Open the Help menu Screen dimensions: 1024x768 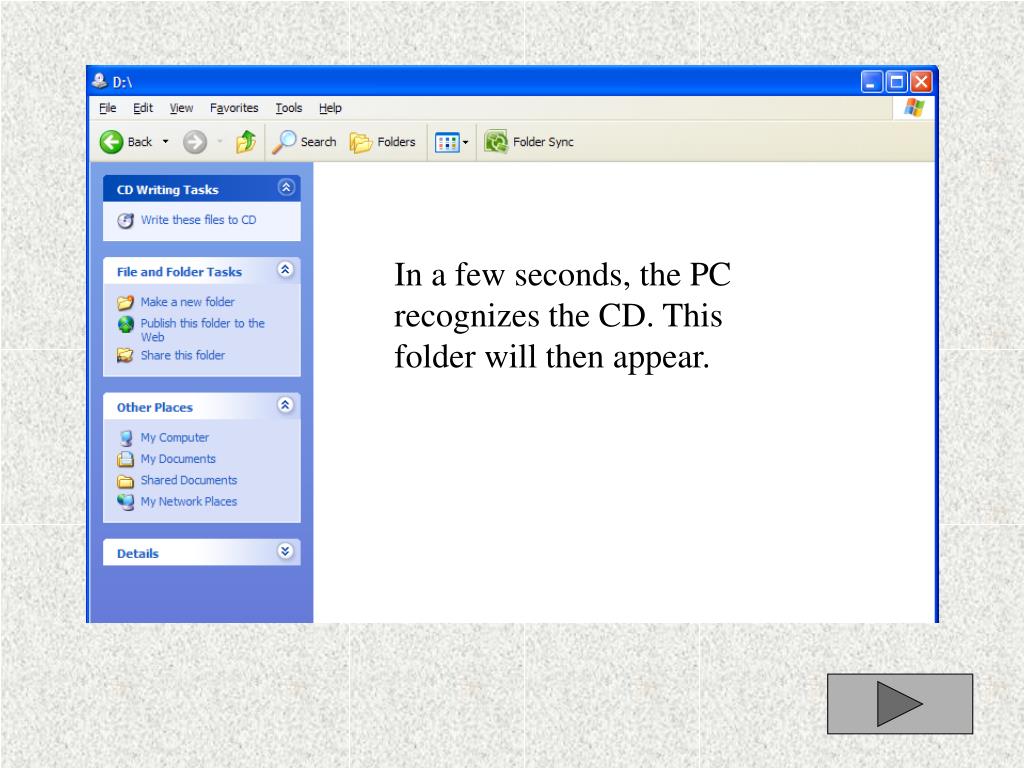click(x=330, y=108)
